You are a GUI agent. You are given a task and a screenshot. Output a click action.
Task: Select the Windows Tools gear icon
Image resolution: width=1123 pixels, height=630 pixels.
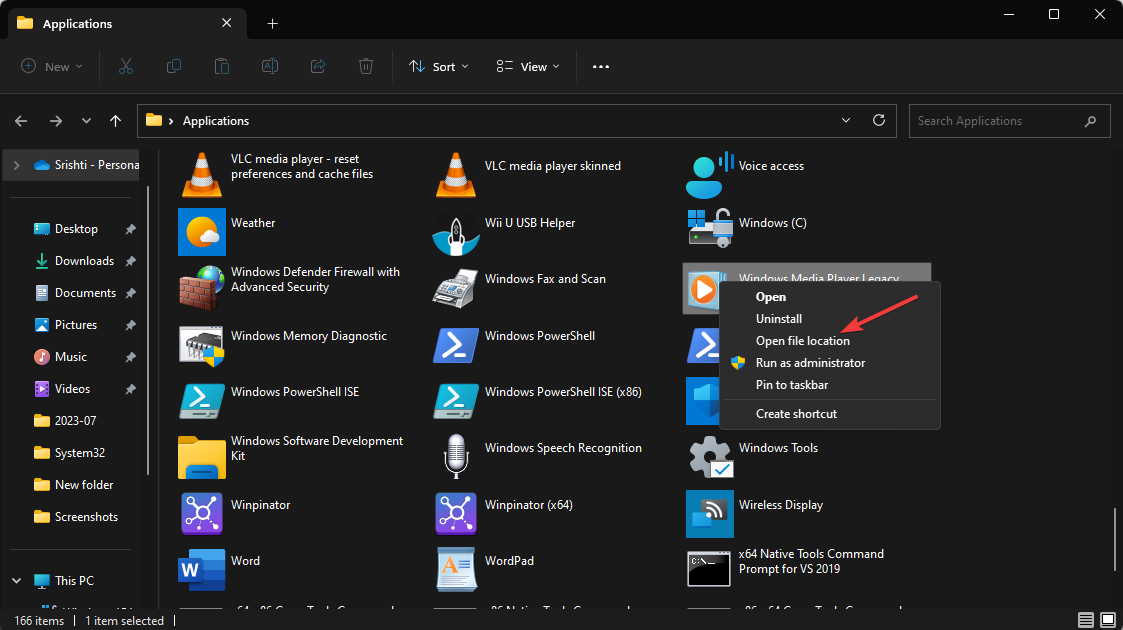[710, 456]
